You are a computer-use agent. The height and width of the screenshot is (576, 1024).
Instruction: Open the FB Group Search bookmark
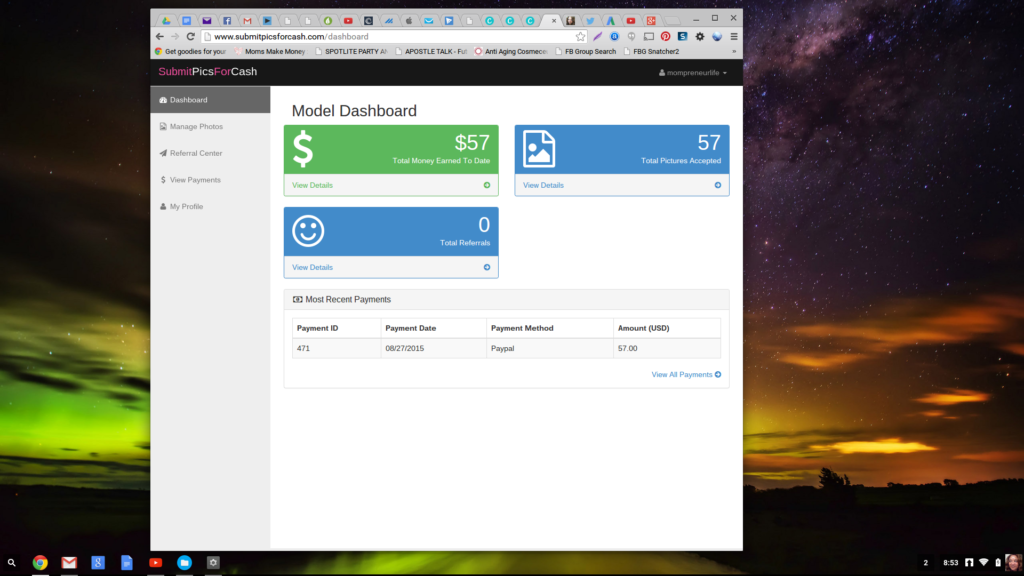pos(586,52)
